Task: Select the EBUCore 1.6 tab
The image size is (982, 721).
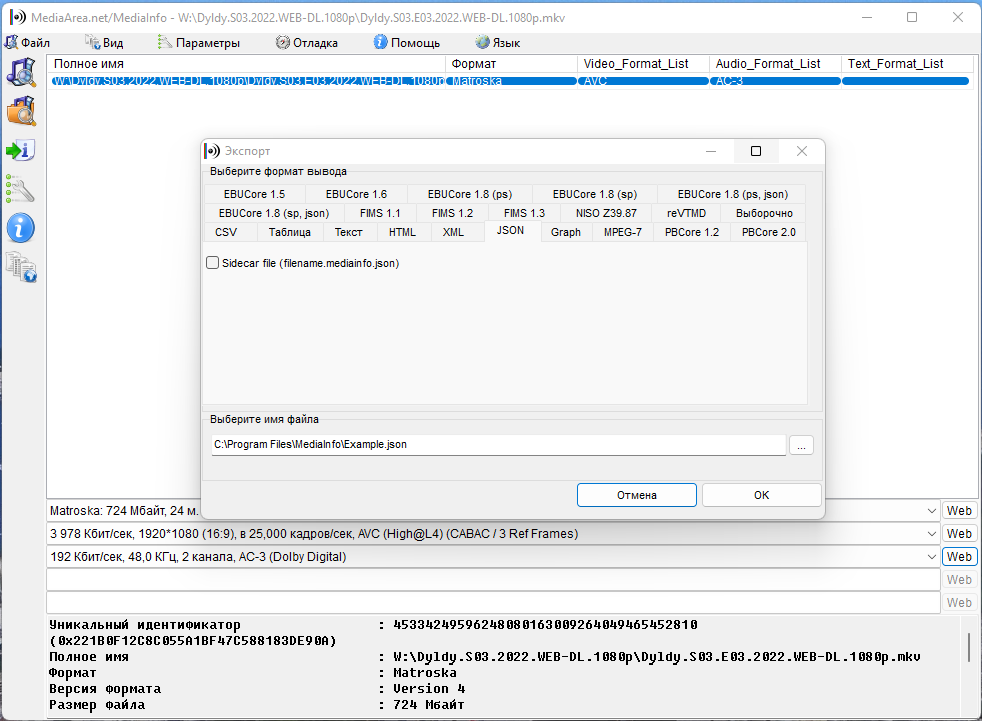Action: 356,194
